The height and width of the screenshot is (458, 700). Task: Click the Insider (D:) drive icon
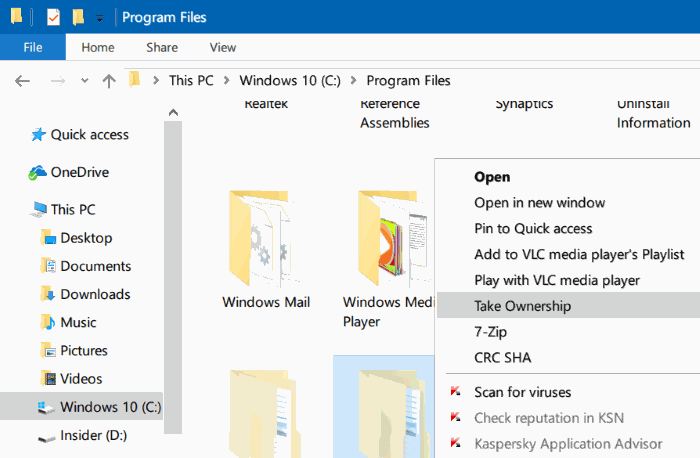coord(46,438)
